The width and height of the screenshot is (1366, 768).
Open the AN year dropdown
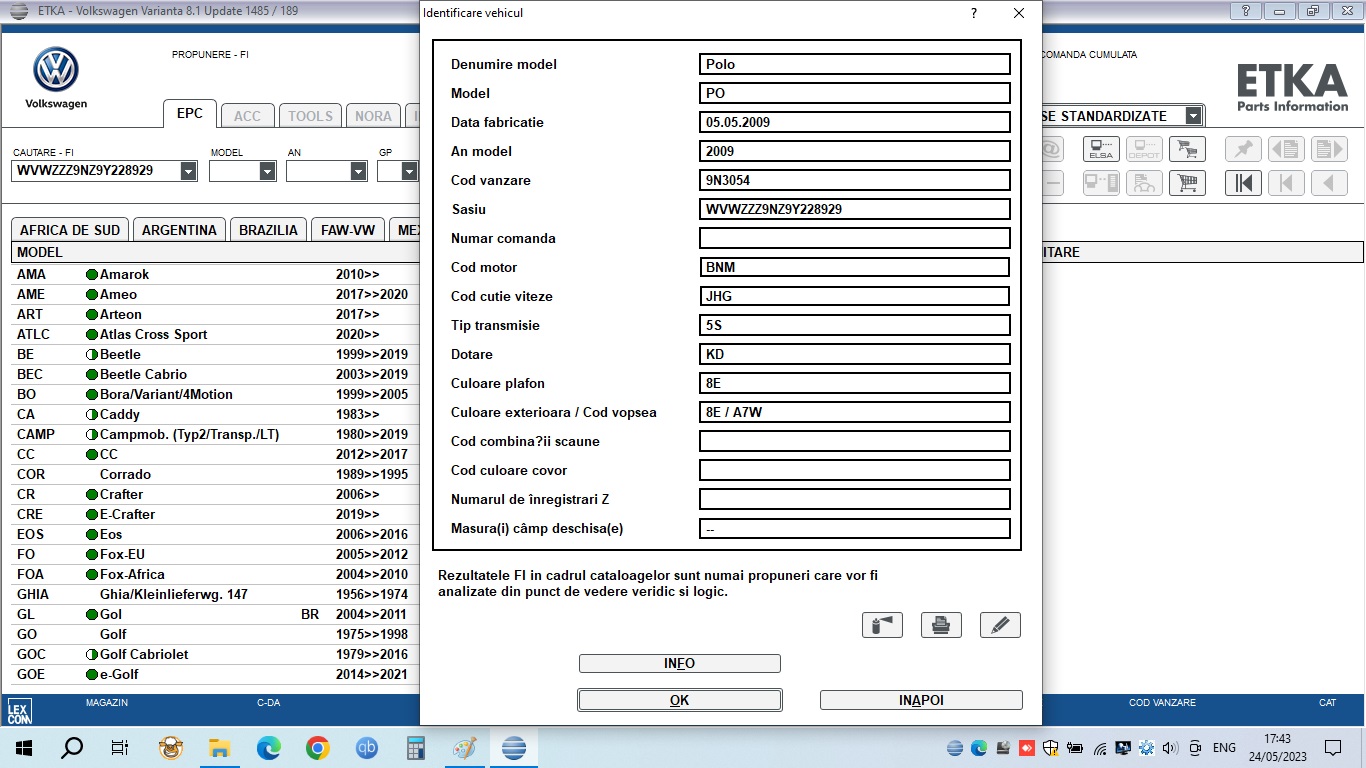pos(358,171)
